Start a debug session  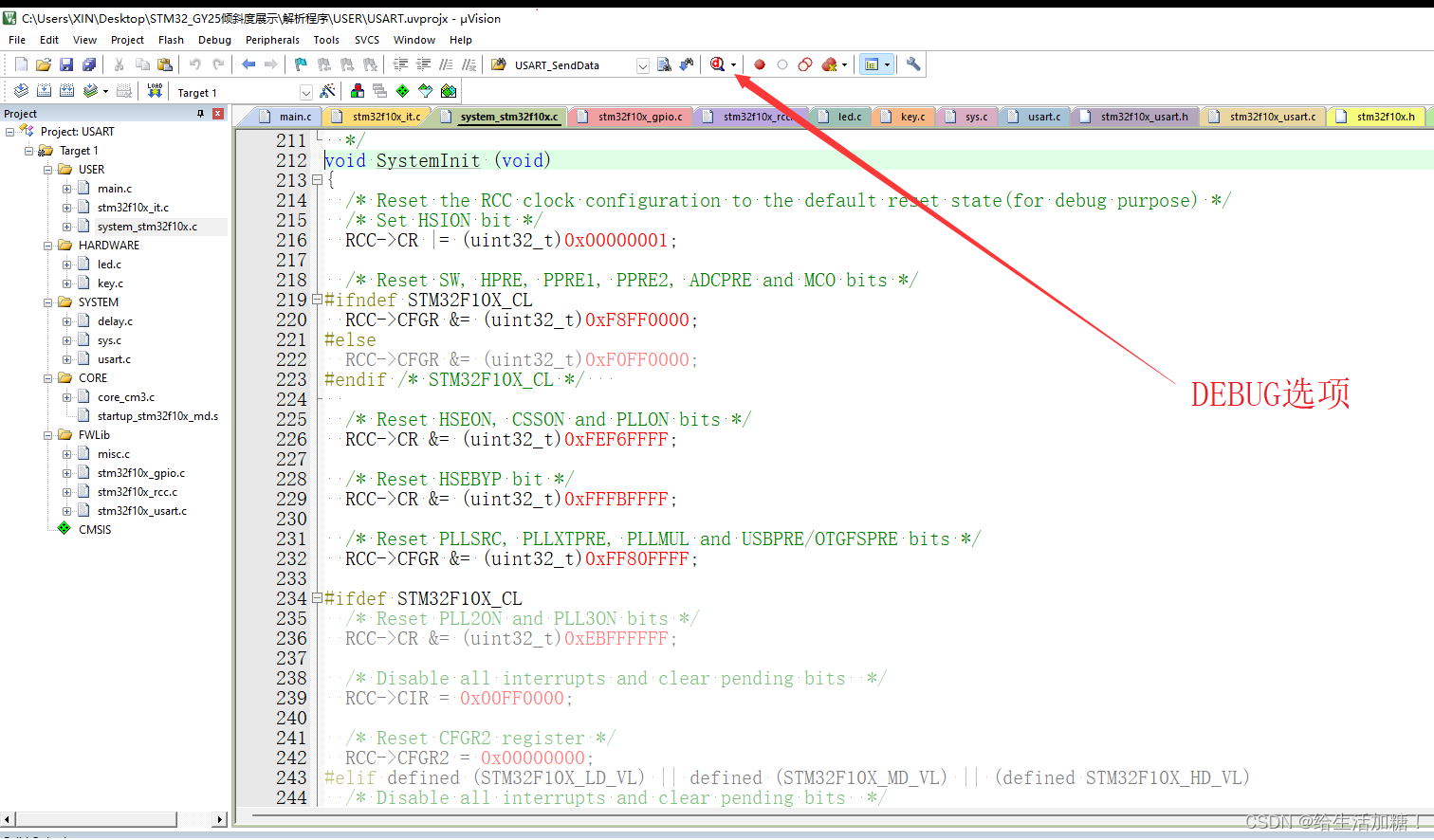718,64
